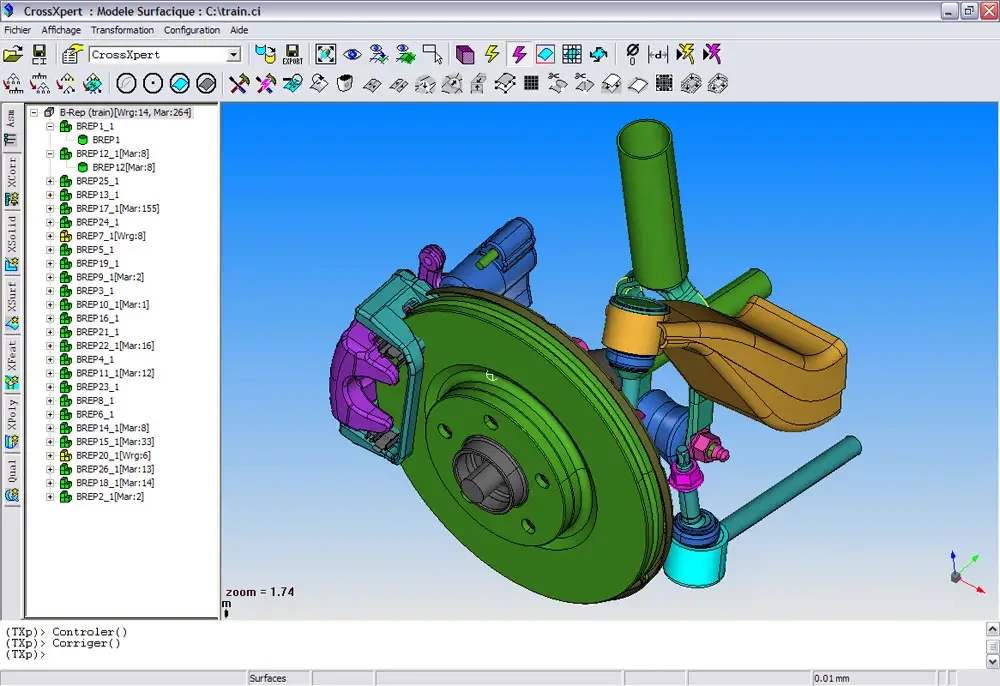Expand the BREP2_1[Mar:2] tree node
Viewport: 1000px width, 686px height.
(x=50, y=497)
